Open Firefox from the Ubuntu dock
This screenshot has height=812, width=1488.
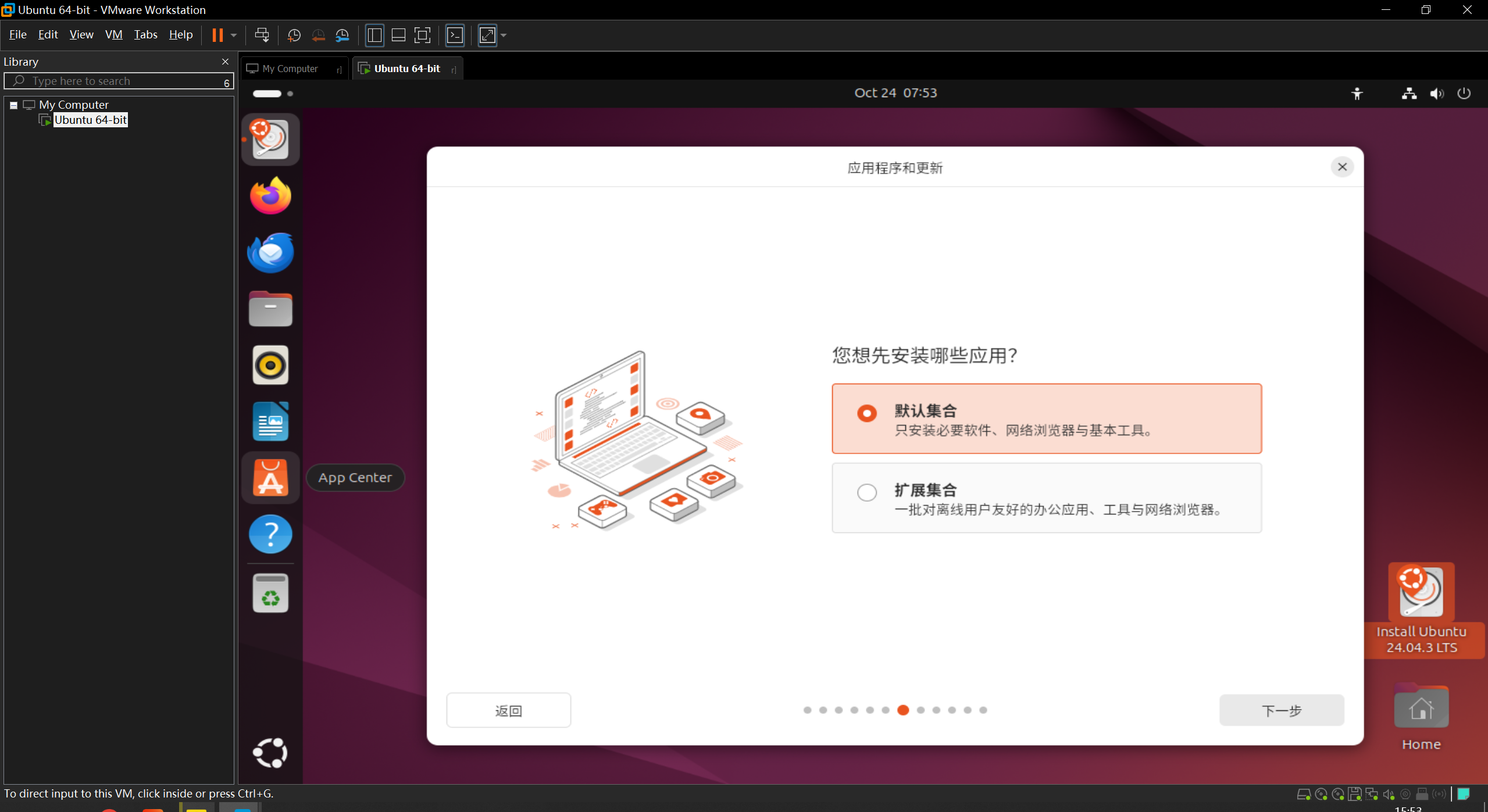pyautogui.click(x=270, y=196)
